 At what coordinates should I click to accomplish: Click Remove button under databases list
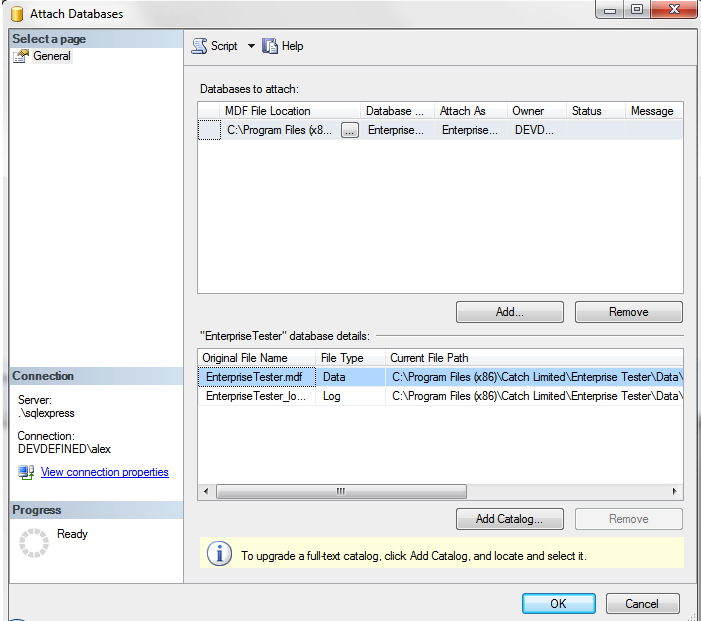[628, 312]
